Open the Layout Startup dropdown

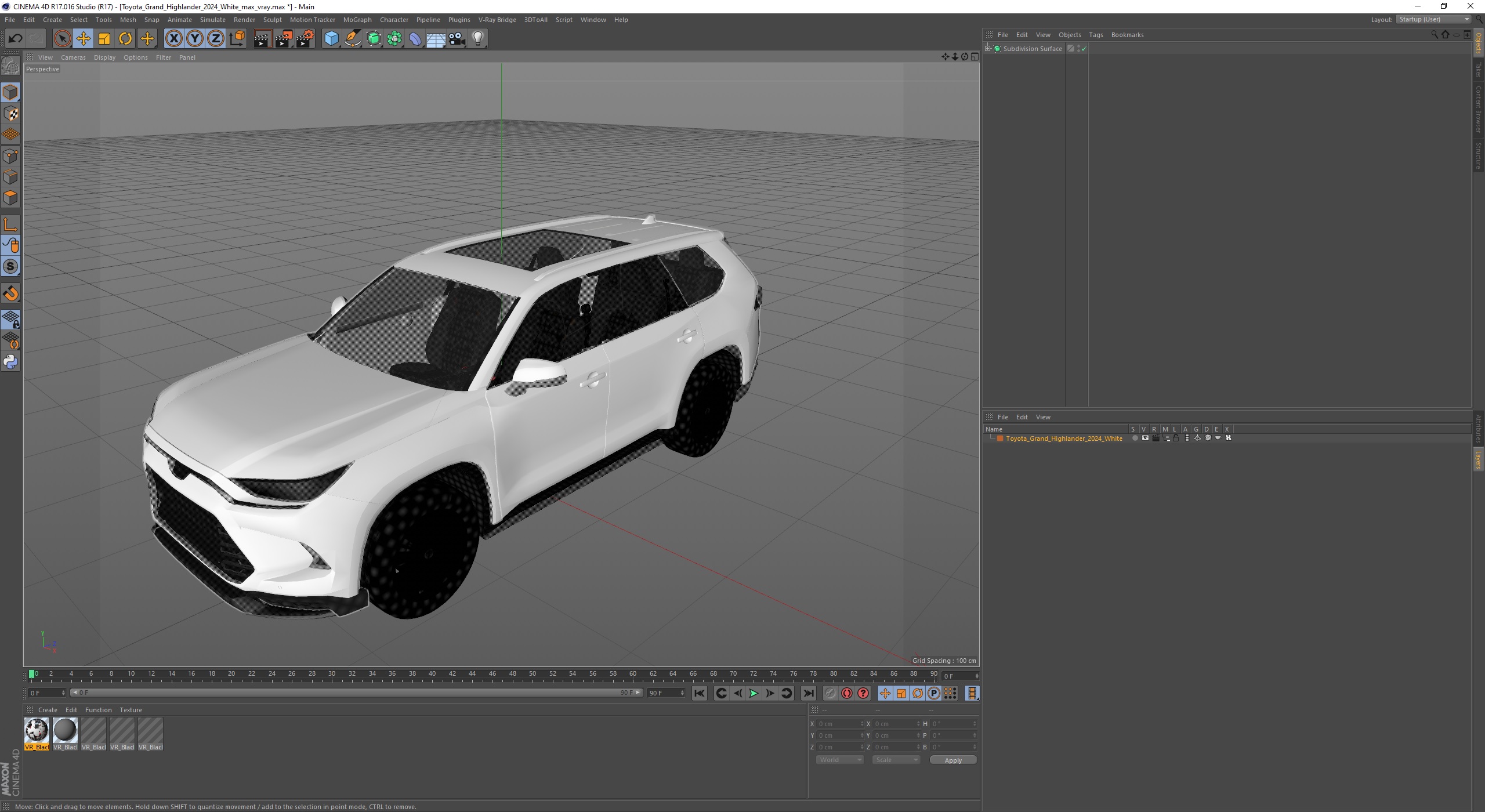click(x=1433, y=19)
